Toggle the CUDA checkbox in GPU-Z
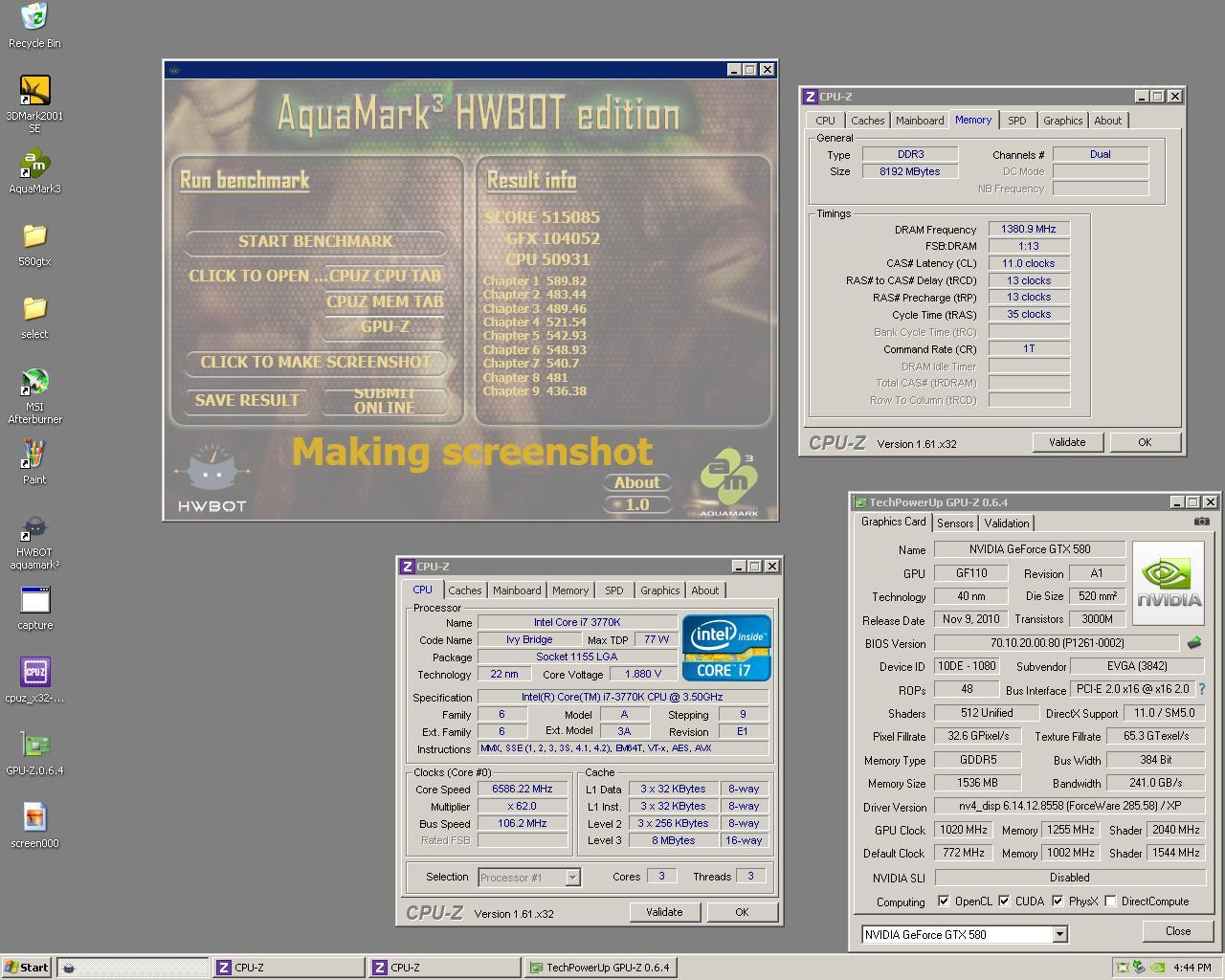The width and height of the screenshot is (1225, 980). [x=1004, y=902]
